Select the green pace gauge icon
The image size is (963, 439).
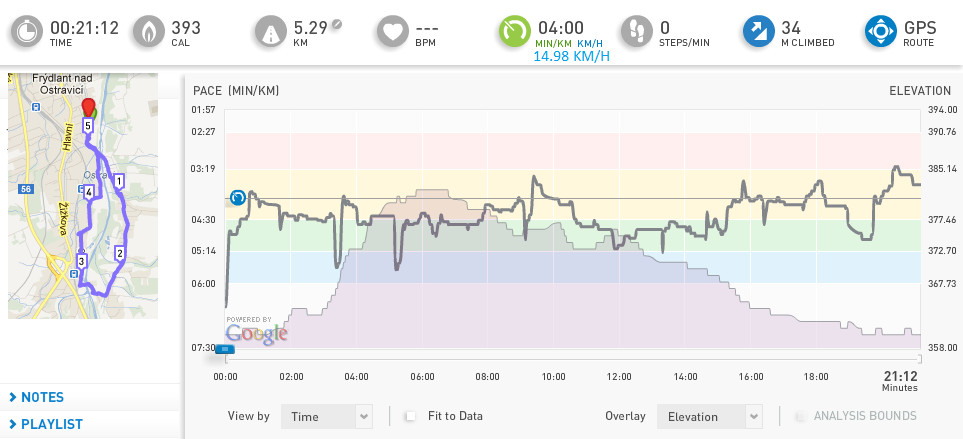[514, 31]
